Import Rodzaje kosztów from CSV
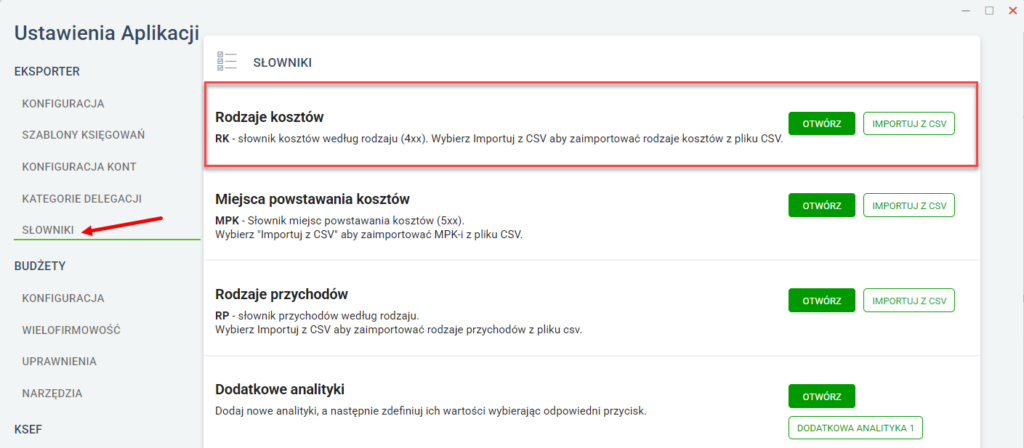Screen dimensions: 1024x448 [909, 123]
